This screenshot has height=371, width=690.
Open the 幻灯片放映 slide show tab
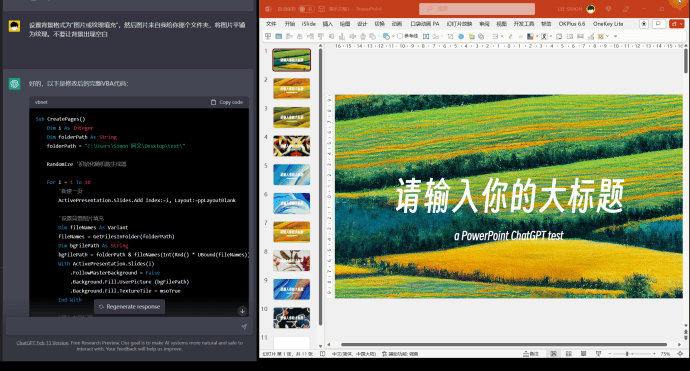[x=459, y=24]
